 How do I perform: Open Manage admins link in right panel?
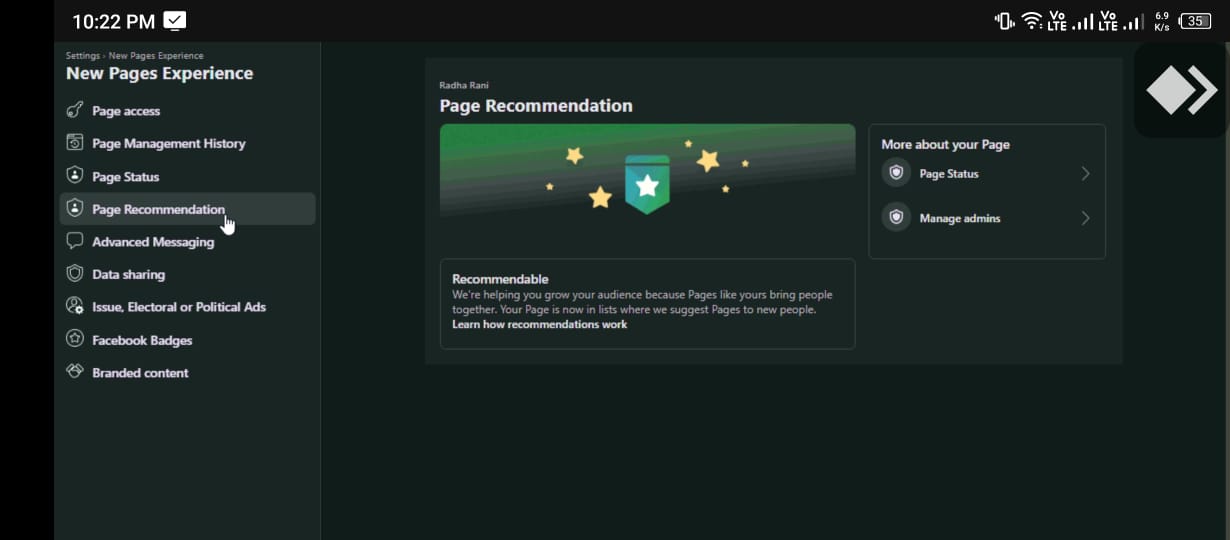click(x=987, y=217)
